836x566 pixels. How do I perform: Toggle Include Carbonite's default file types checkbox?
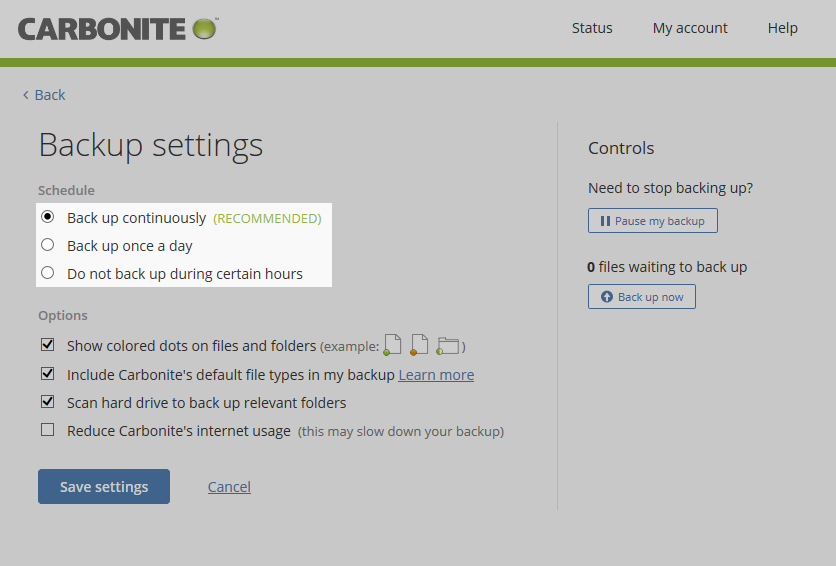pyautogui.click(x=47, y=374)
